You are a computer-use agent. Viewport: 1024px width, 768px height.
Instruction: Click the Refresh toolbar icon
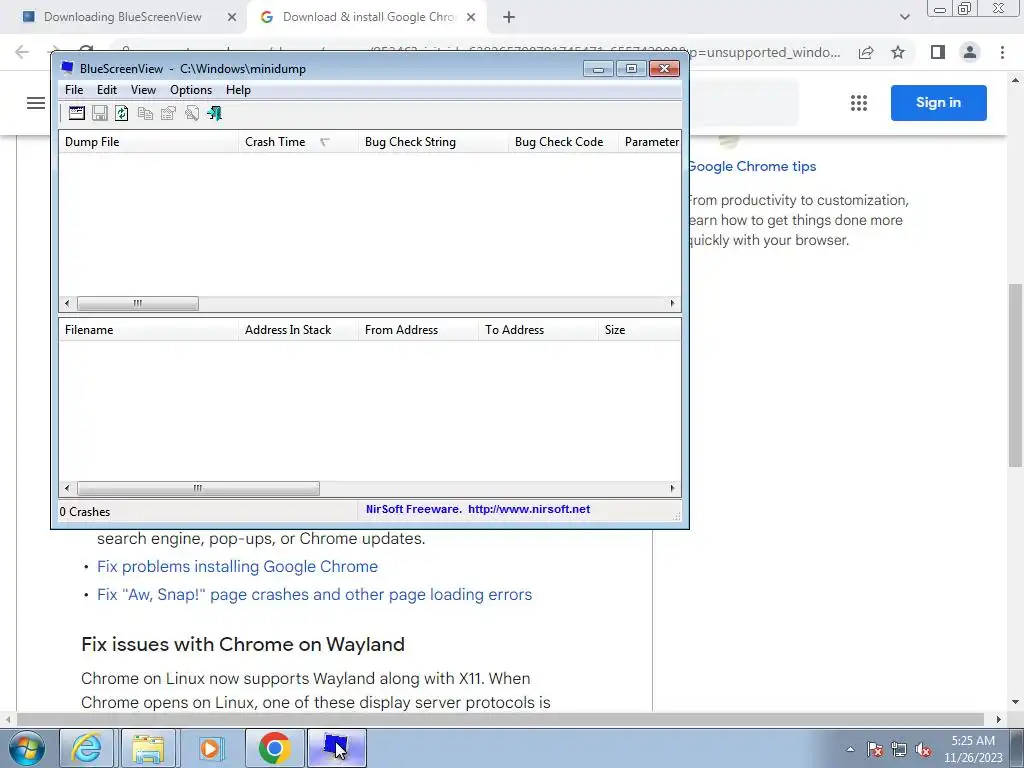121,113
